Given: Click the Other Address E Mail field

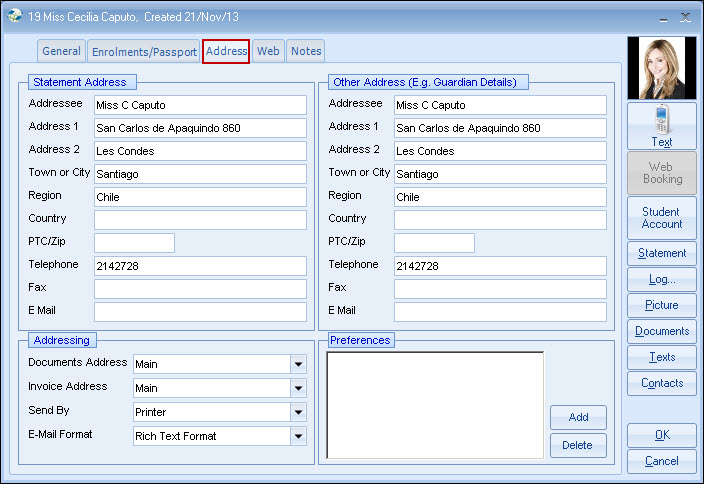Looking at the screenshot, I should [x=500, y=312].
